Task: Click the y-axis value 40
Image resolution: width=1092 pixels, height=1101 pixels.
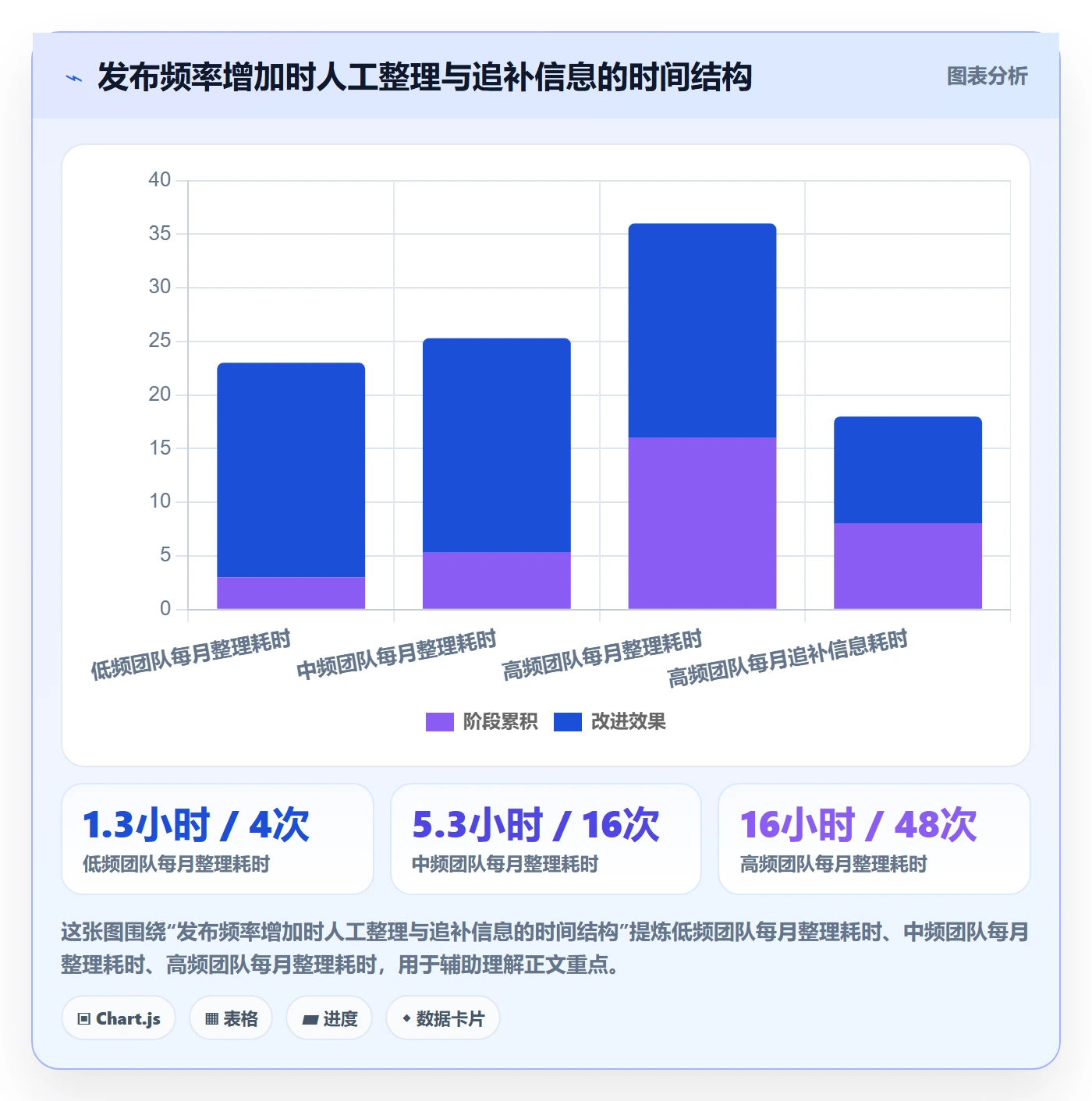Action: (160, 180)
